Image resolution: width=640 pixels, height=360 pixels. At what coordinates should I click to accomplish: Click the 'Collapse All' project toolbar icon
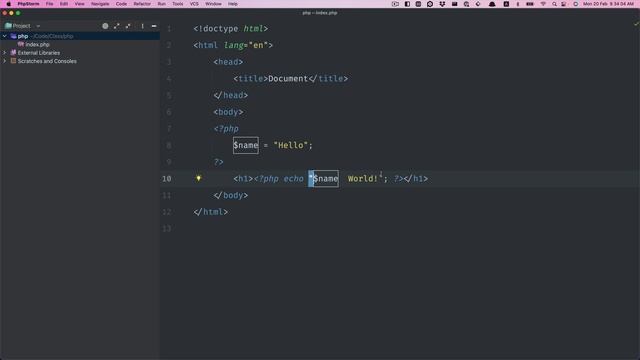(128, 26)
